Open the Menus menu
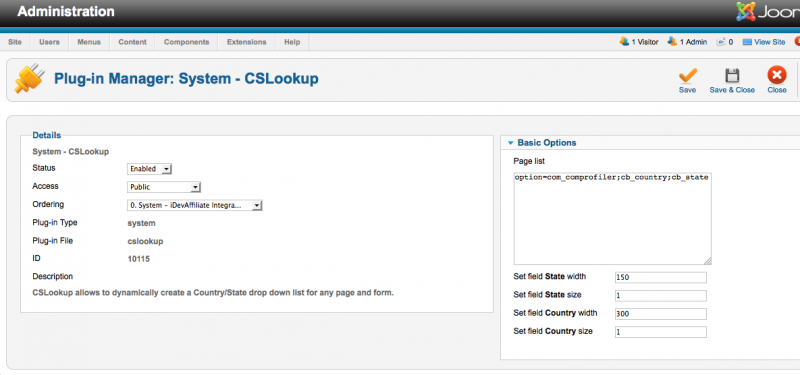The width and height of the screenshot is (800, 375). [89, 42]
